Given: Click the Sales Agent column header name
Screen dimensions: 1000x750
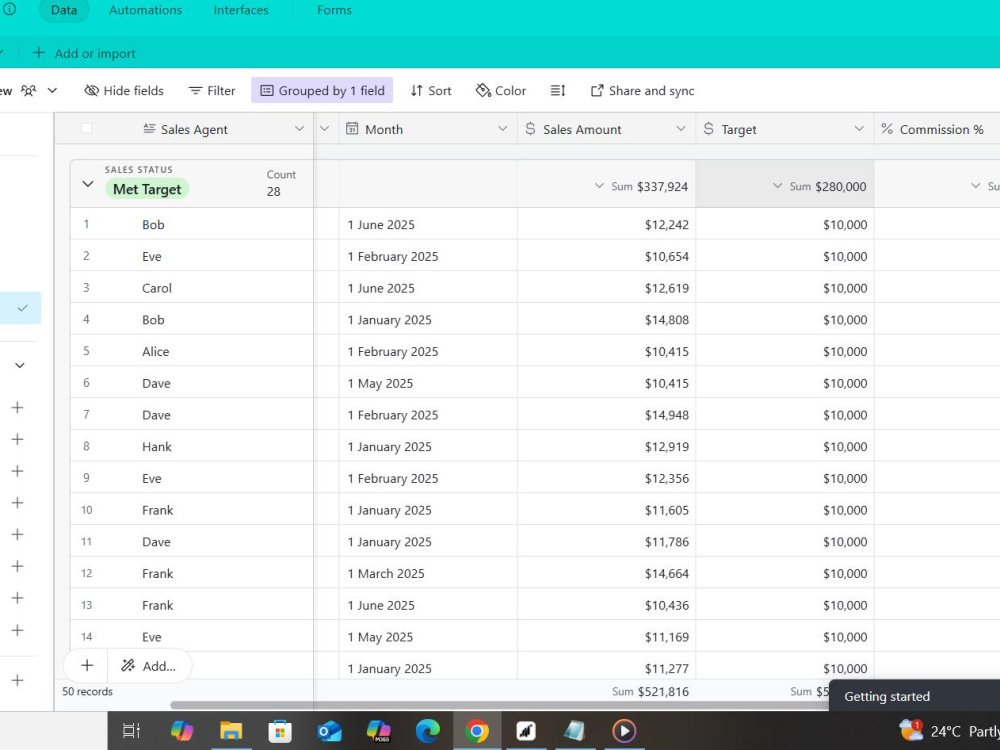Looking at the screenshot, I should click(194, 129).
